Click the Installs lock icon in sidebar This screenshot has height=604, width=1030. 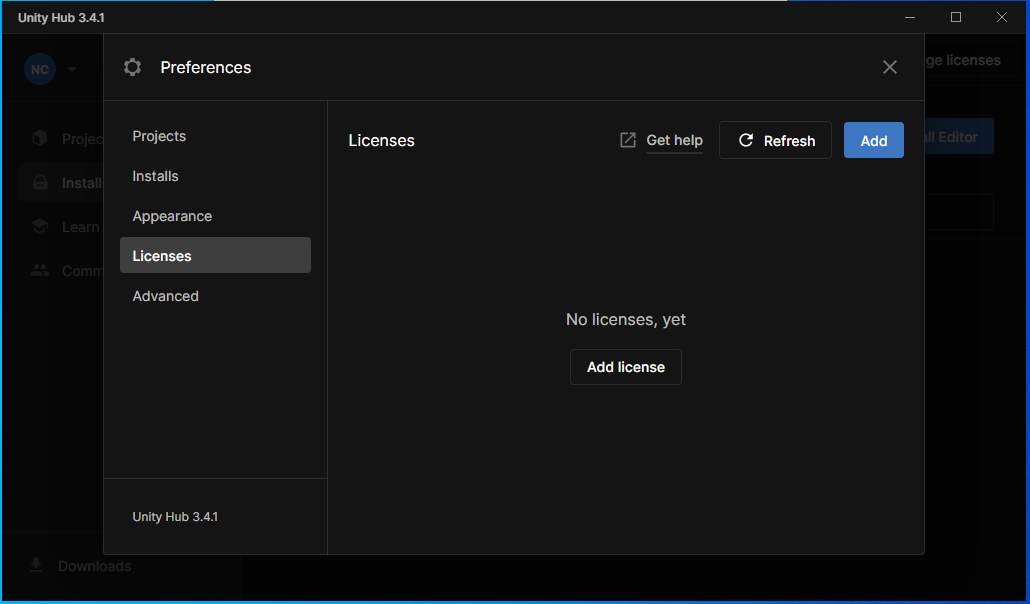[x=40, y=183]
